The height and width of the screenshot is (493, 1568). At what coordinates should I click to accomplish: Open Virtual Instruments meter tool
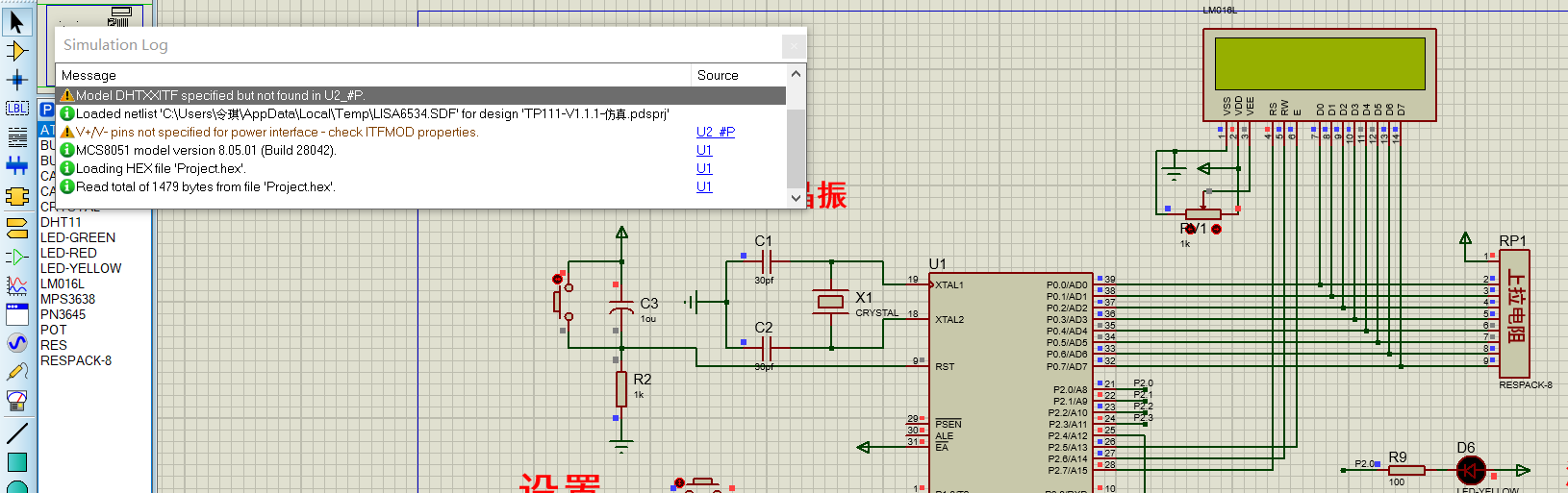(16, 399)
